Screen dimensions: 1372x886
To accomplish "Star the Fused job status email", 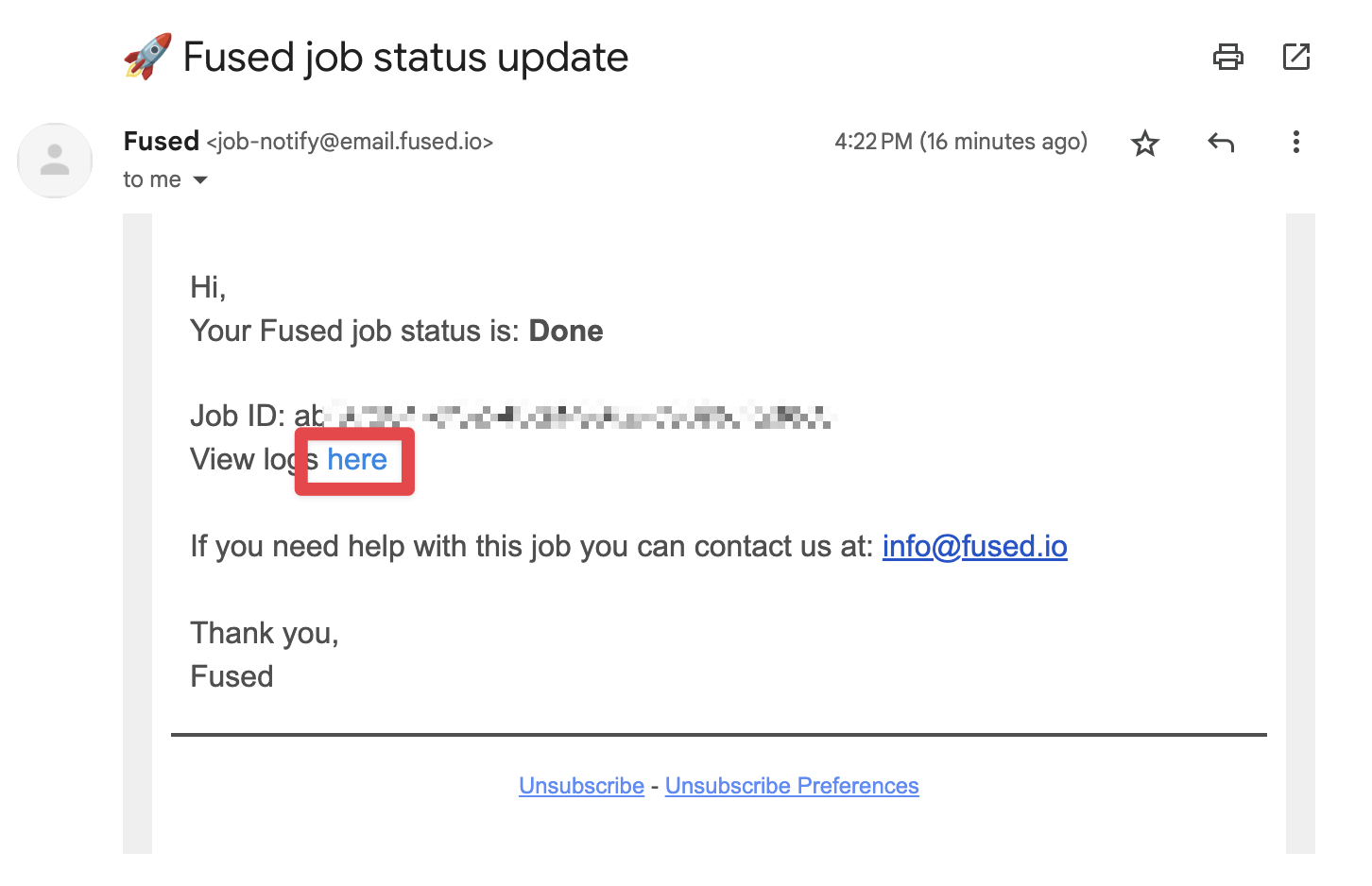I will pos(1144,144).
